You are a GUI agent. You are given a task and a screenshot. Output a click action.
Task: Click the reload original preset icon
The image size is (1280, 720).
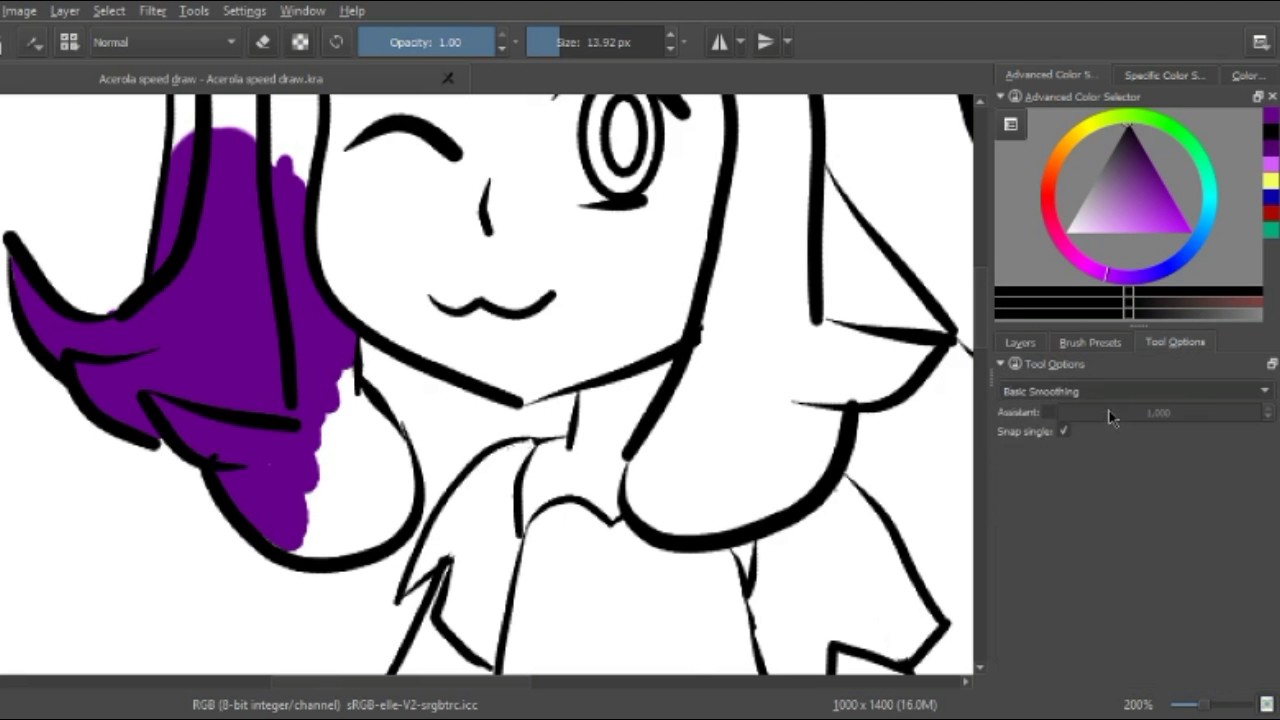click(336, 42)
